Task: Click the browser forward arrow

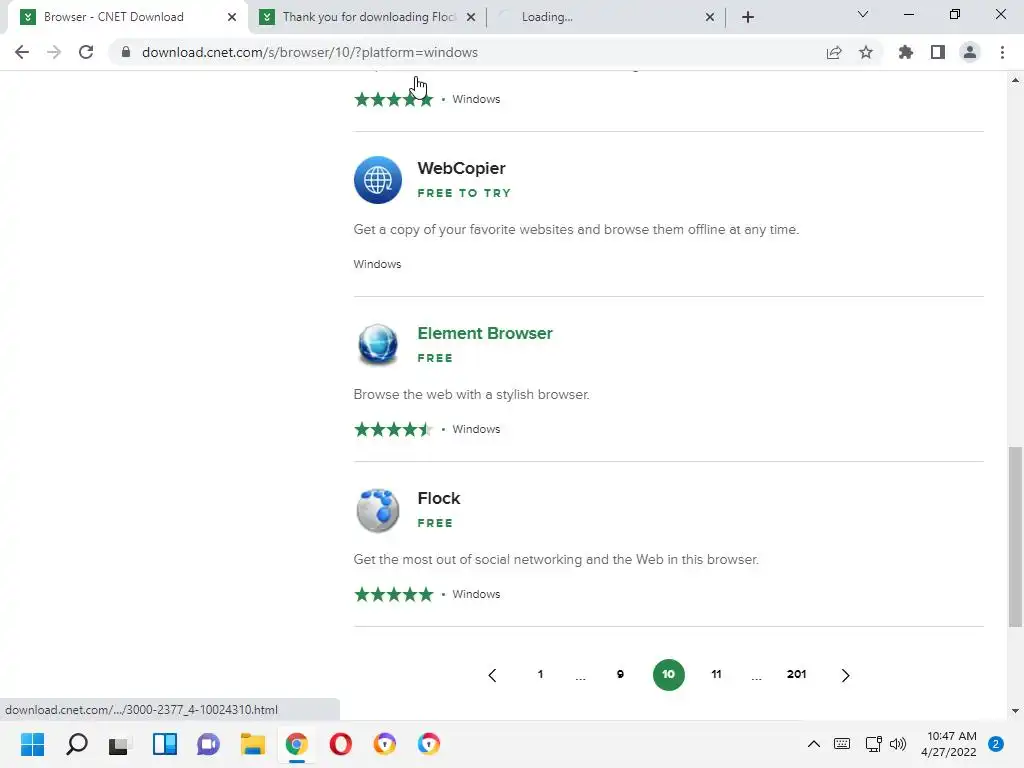Action: (54, 52)
